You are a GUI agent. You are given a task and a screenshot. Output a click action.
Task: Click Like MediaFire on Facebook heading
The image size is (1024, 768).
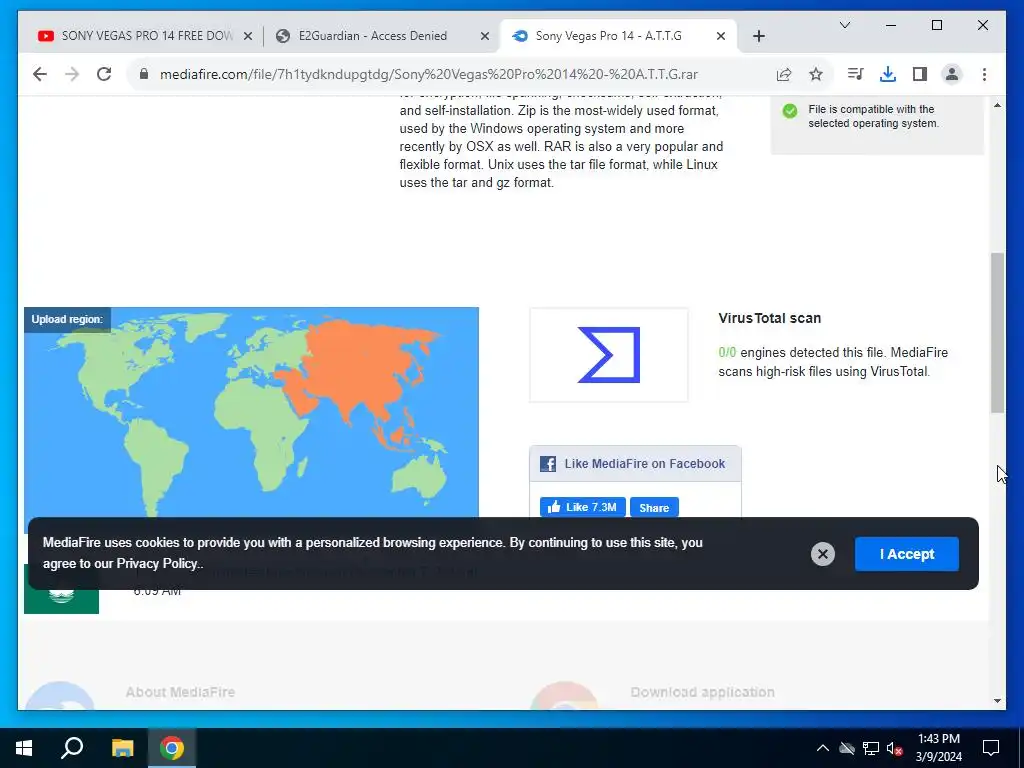click(x=645, y=464)
